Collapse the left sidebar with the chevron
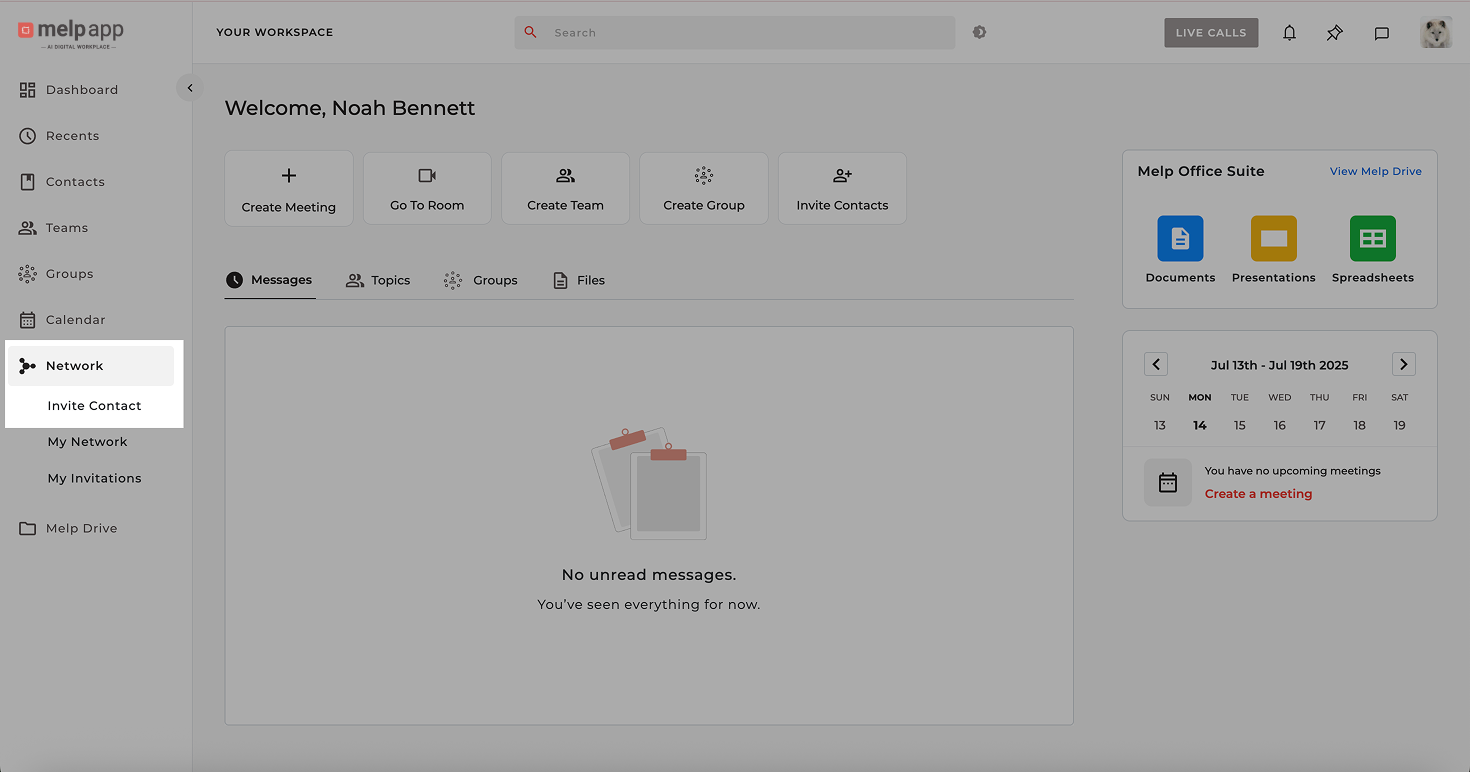 point(190,88)
